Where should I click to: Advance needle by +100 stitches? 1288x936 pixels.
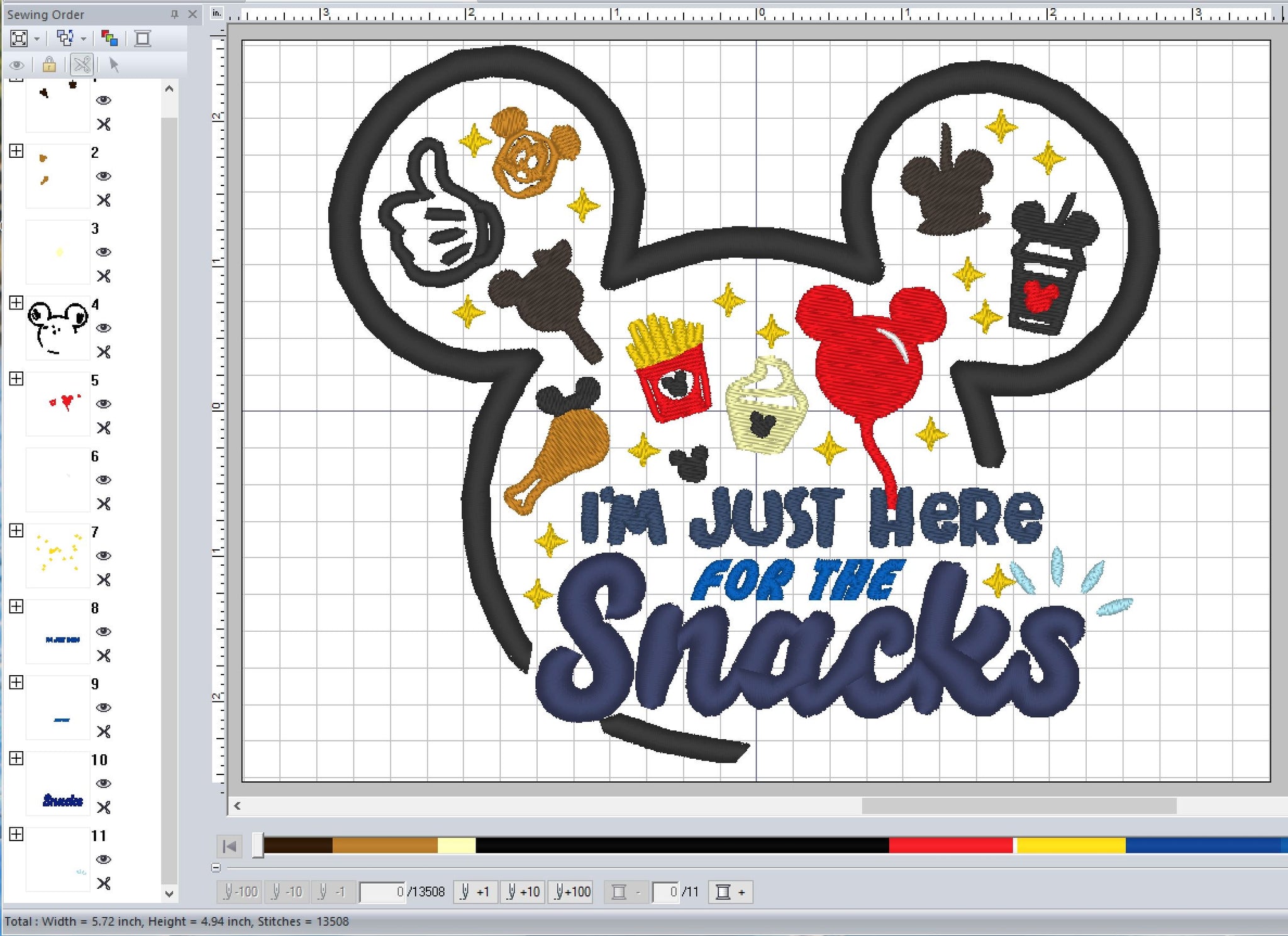(x=572, y=891)
